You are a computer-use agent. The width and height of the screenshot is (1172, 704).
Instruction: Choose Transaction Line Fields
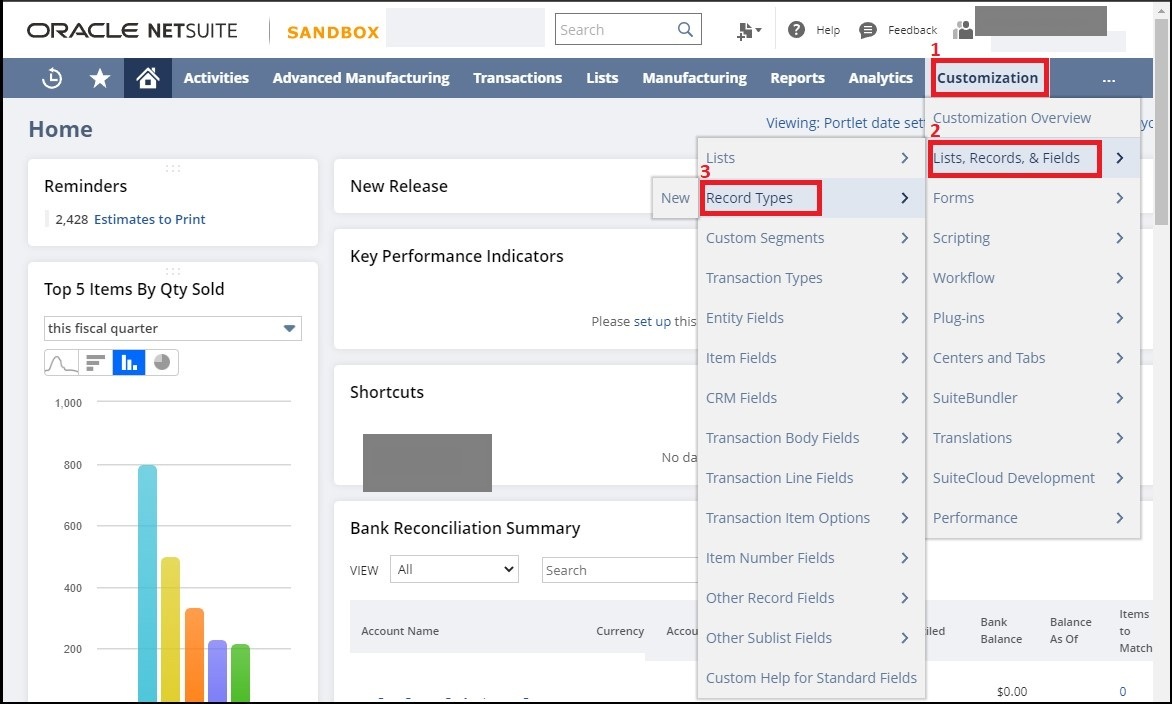(780, 478)
